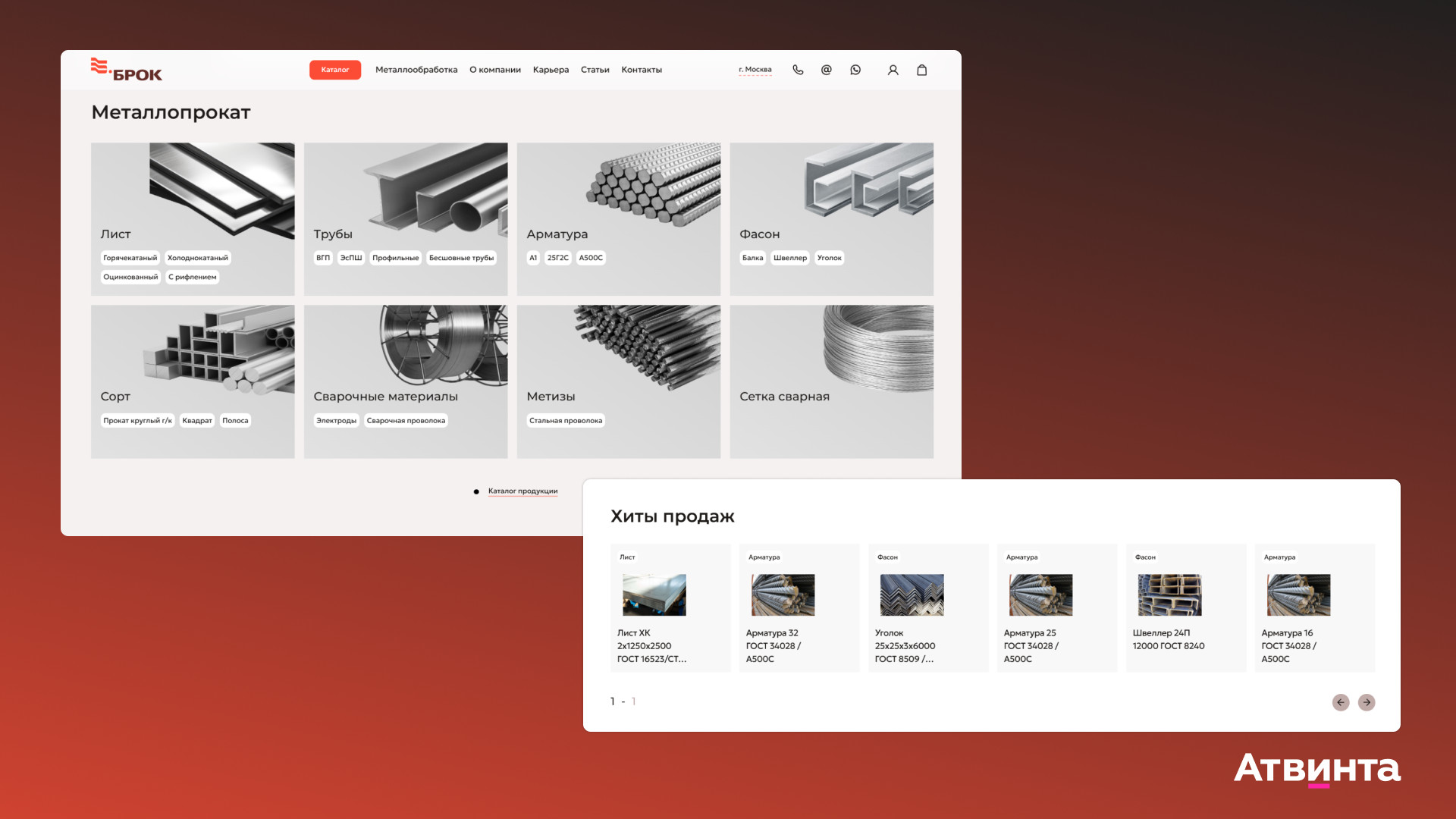Click previous arrow in Хиты продаж carousel
The width and height of the screenshot is (1456, 819).
[1341, 702]
